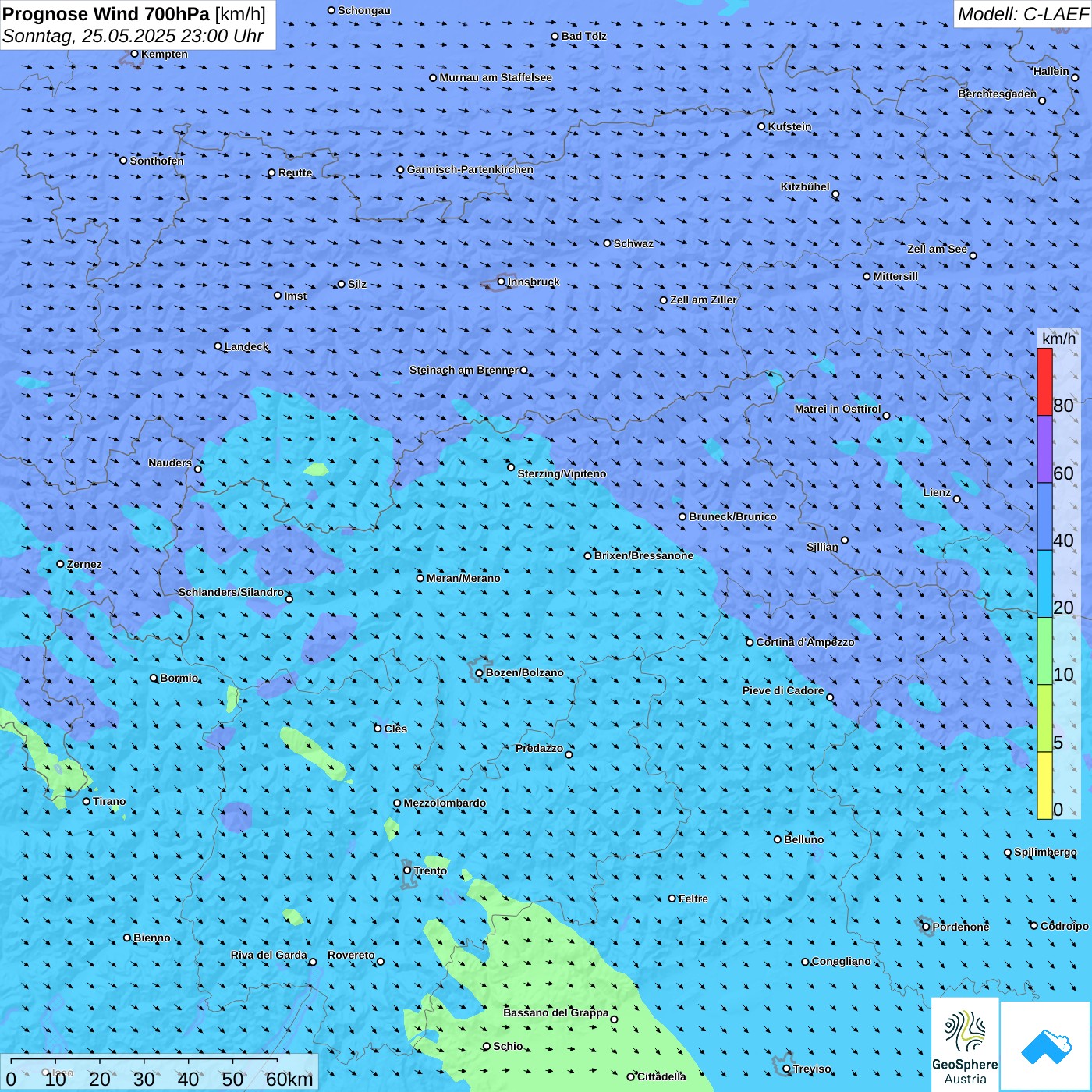Click the 'Bad Tölz' label
This screenshot has height=1092, width=1092.
pos(584,36)
